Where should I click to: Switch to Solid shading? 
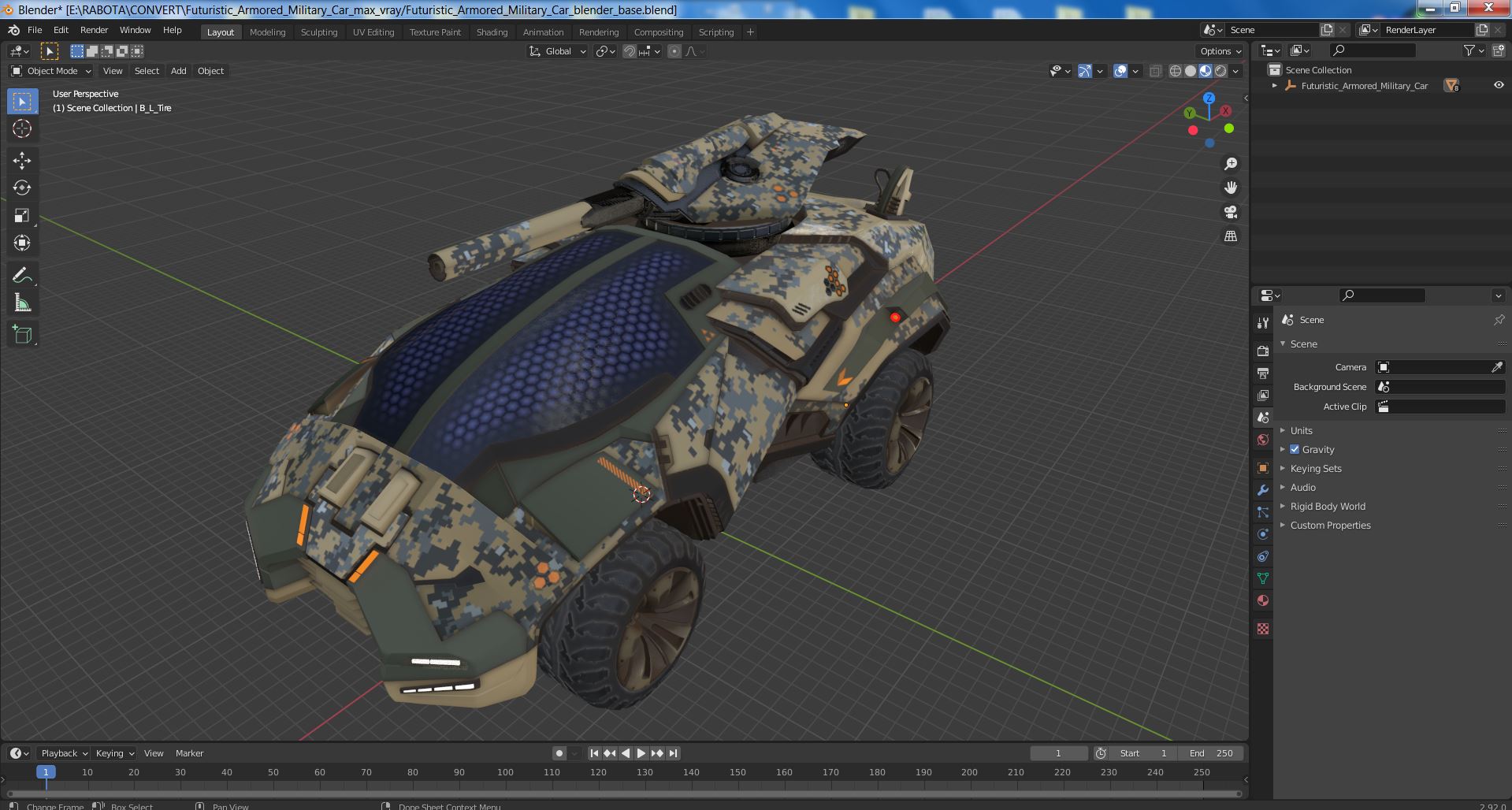pyautogui.click(x=1191, y=71)
